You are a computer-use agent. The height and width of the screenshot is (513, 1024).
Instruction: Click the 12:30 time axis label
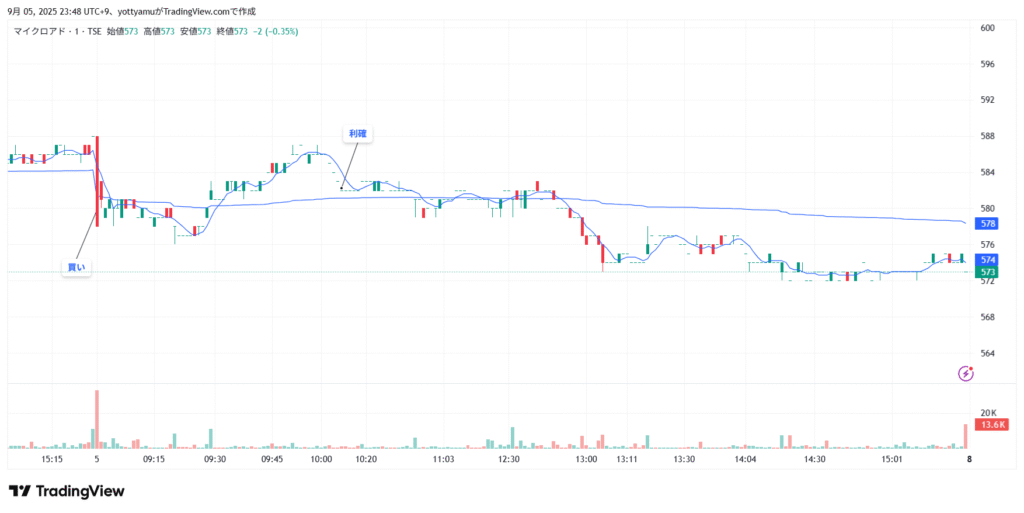coord(509,459)
